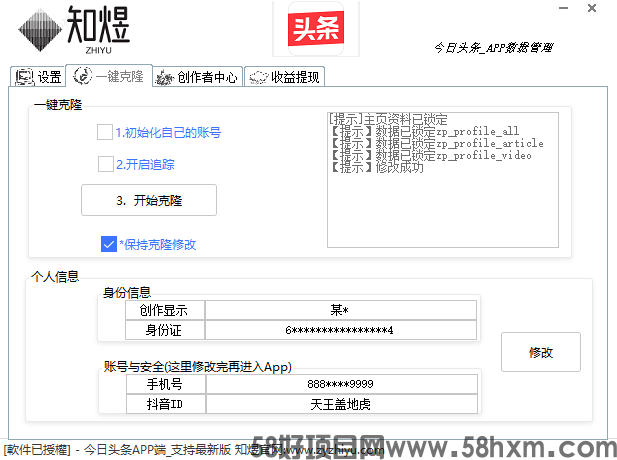Click the 3. 开始克隆 button
This screenshot has width=617, height=460.
149,200
